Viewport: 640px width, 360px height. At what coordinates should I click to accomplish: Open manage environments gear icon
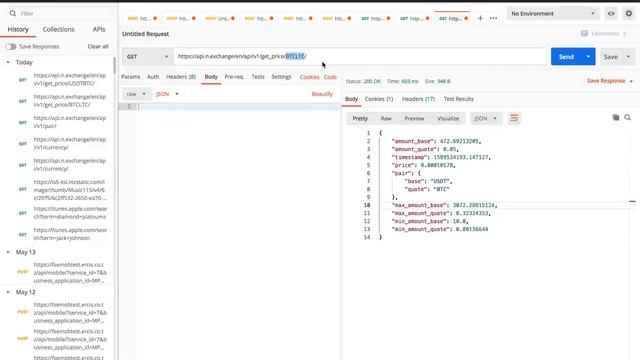[x=629, y=13]
